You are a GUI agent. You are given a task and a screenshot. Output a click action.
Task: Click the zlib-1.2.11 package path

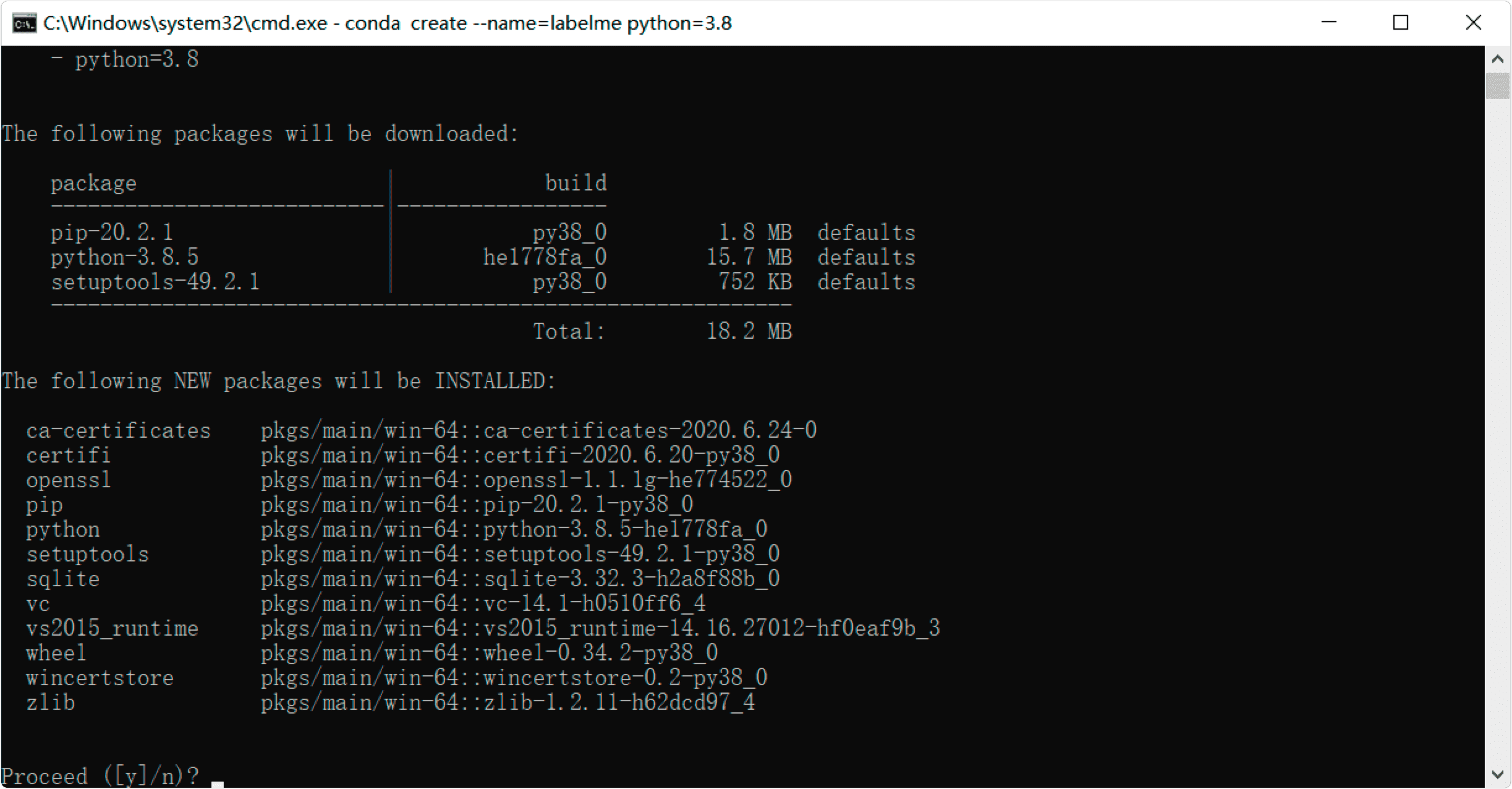click(507, 702)
